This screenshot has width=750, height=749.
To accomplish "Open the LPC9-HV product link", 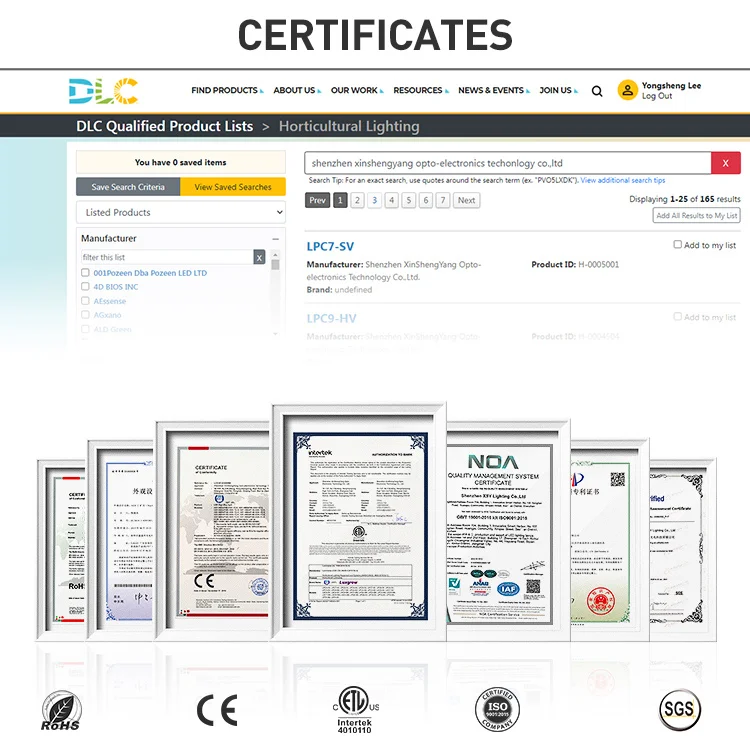I will (x=331, y=319).
